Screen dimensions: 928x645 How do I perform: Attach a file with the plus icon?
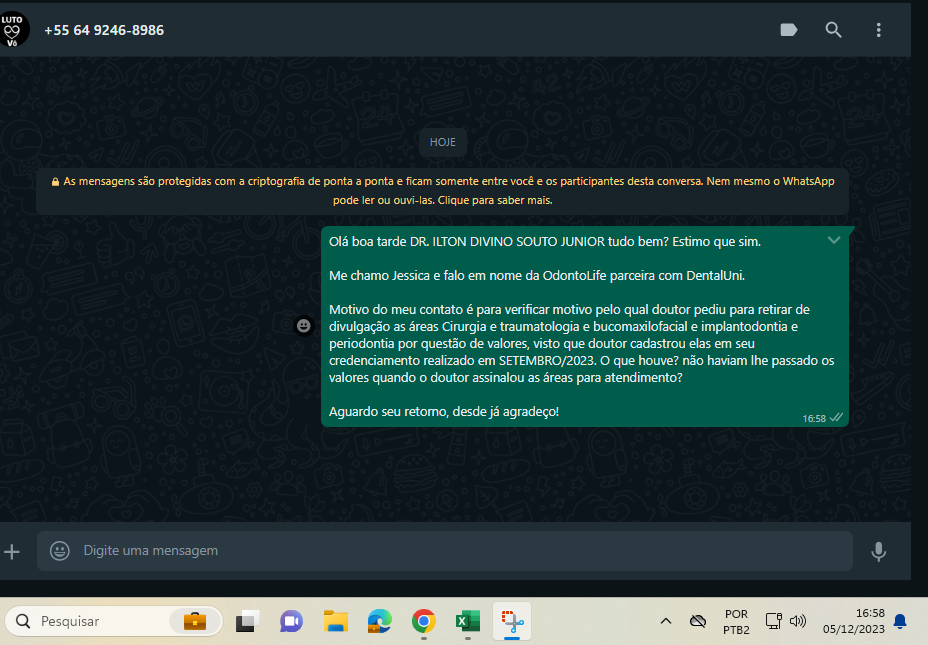coord(12,552)
